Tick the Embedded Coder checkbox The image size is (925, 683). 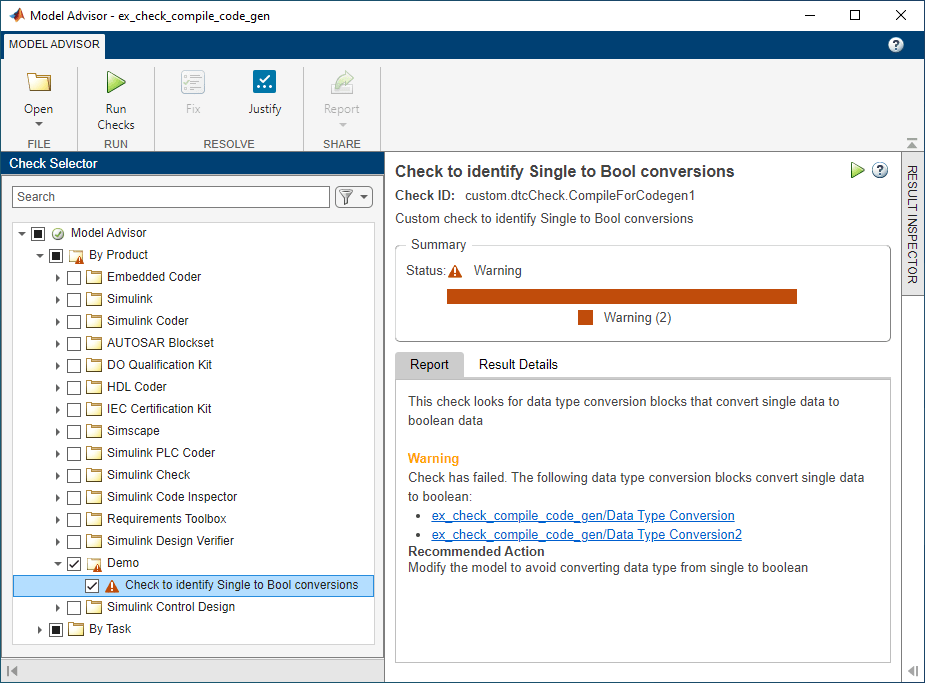(x=74, y=277)
